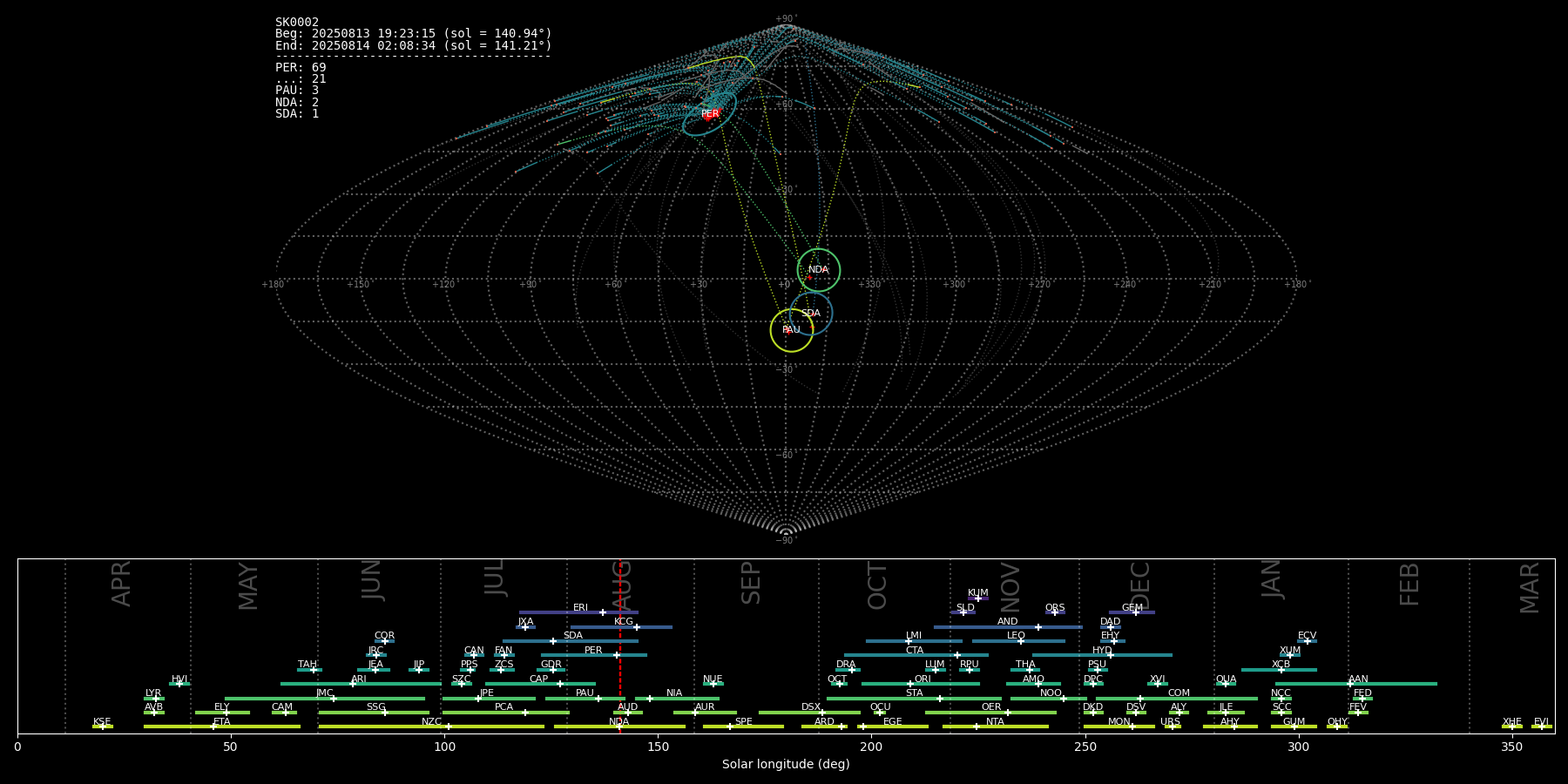
Task: Click the LYR shower label in the timeline
Action: 153,693
